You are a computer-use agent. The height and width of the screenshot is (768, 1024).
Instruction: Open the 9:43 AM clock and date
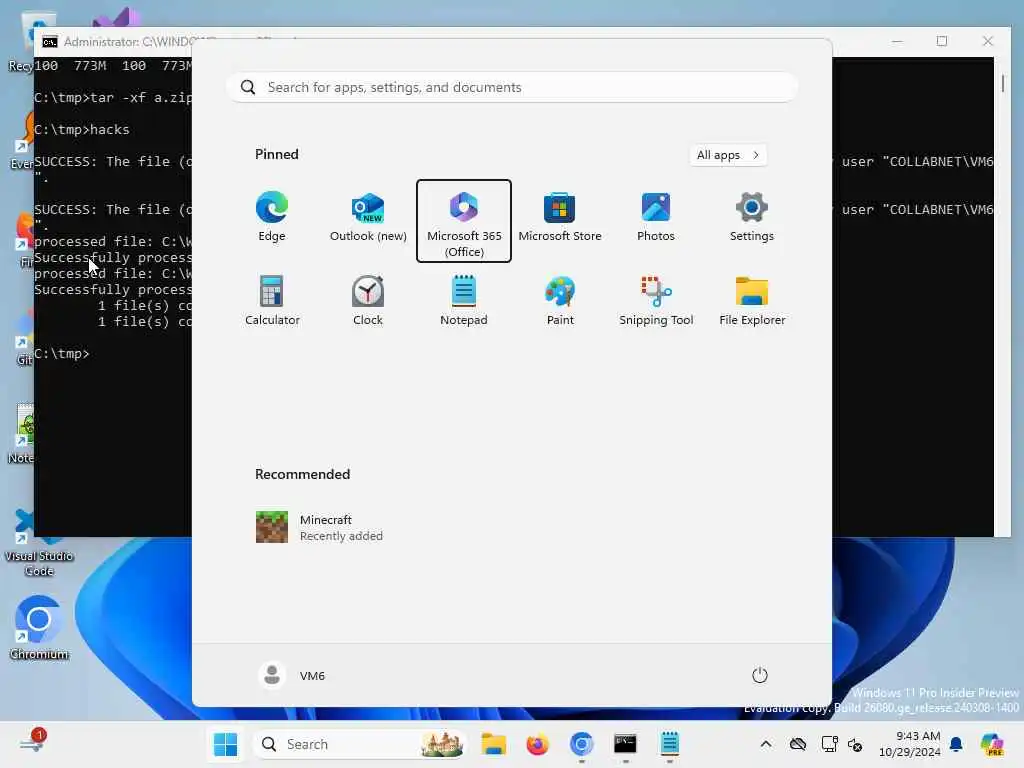(909, 744)
